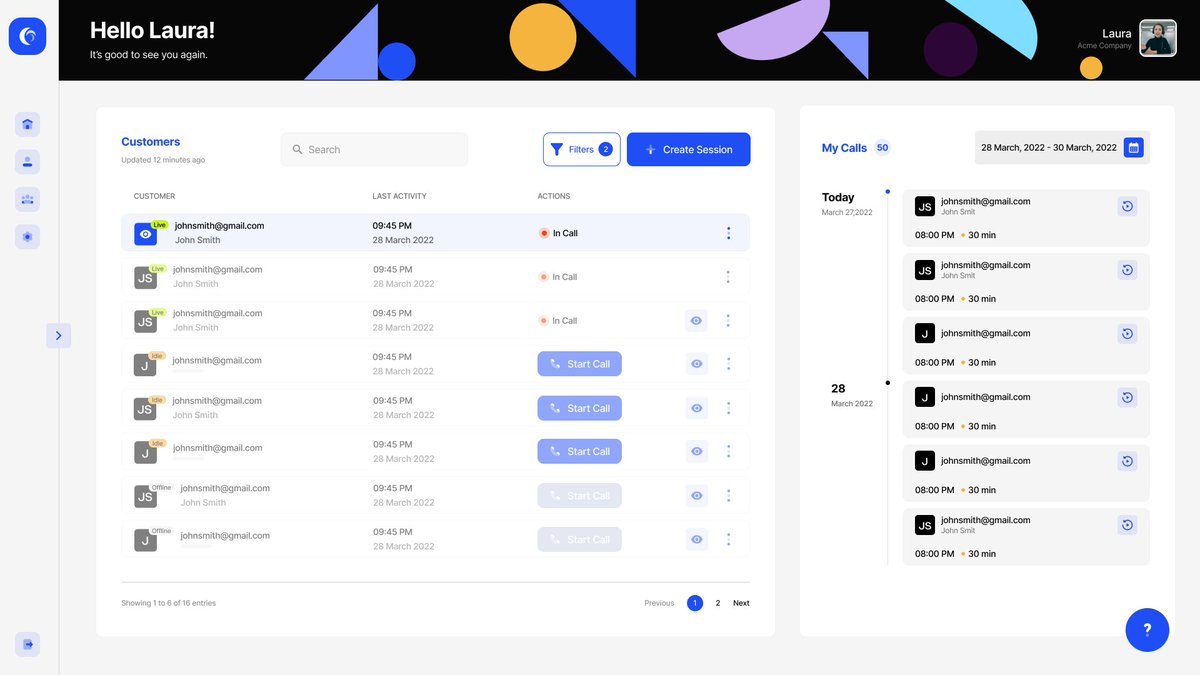Click the Customers heading

tap(151, 142)
